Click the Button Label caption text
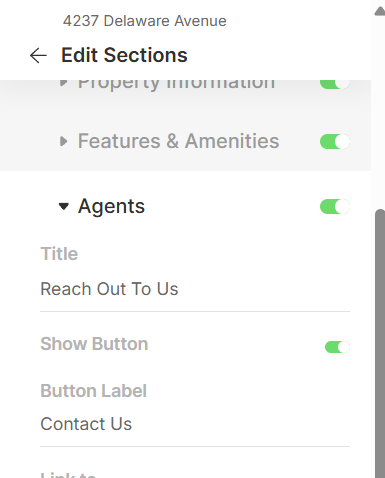385x478 pixels. coord(93,391)
